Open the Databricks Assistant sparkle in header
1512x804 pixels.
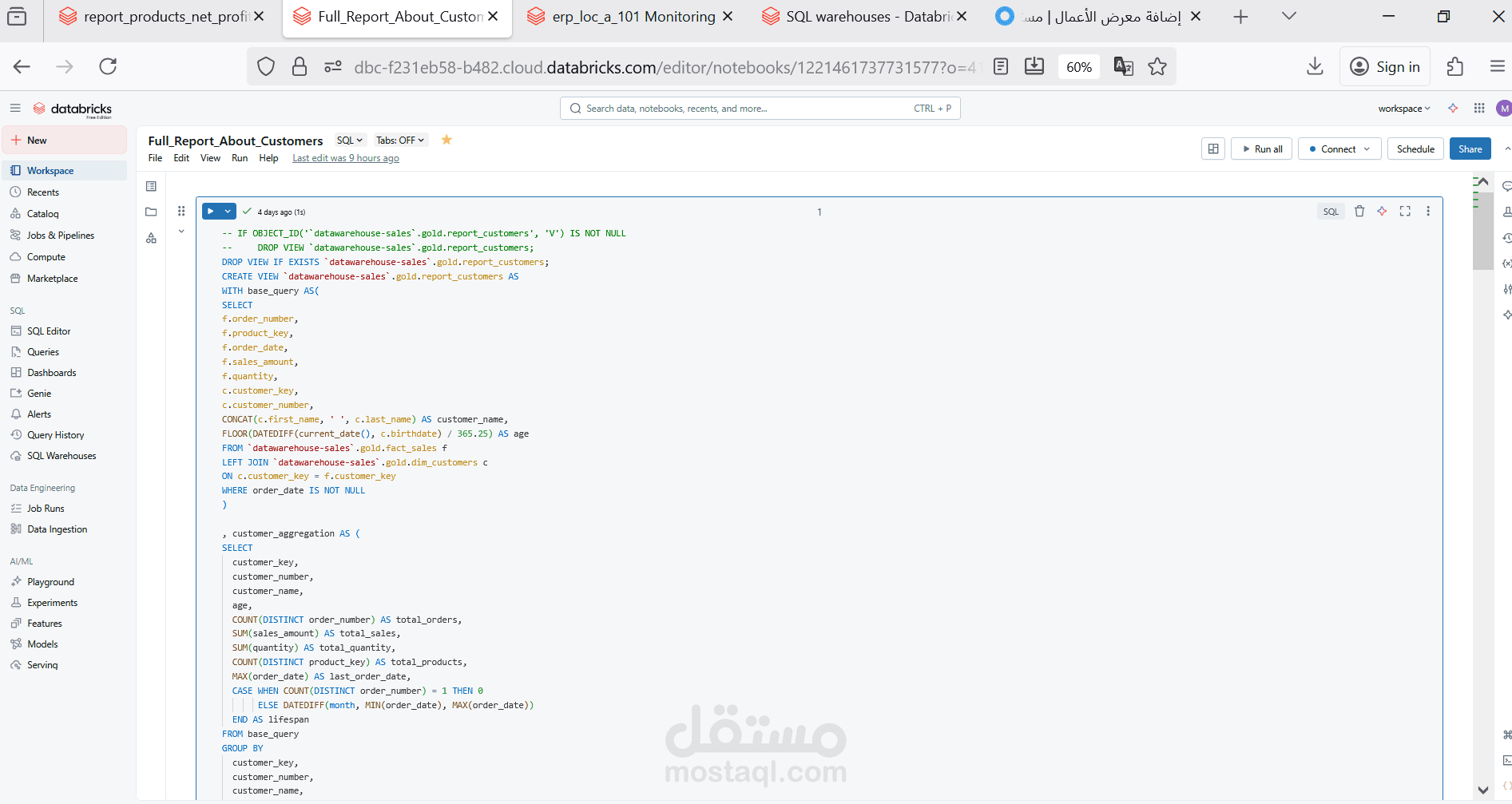coord(1453,109)
